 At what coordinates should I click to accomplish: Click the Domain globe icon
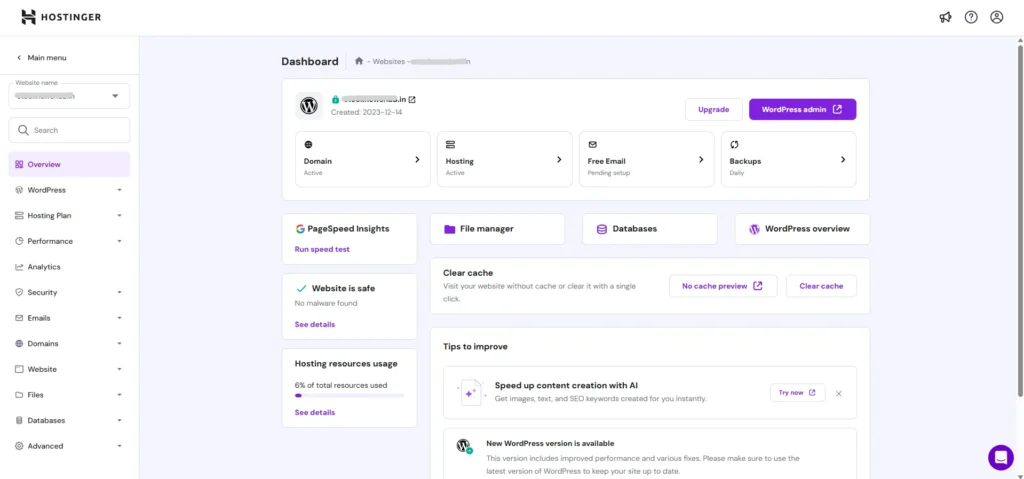[308, 144]
